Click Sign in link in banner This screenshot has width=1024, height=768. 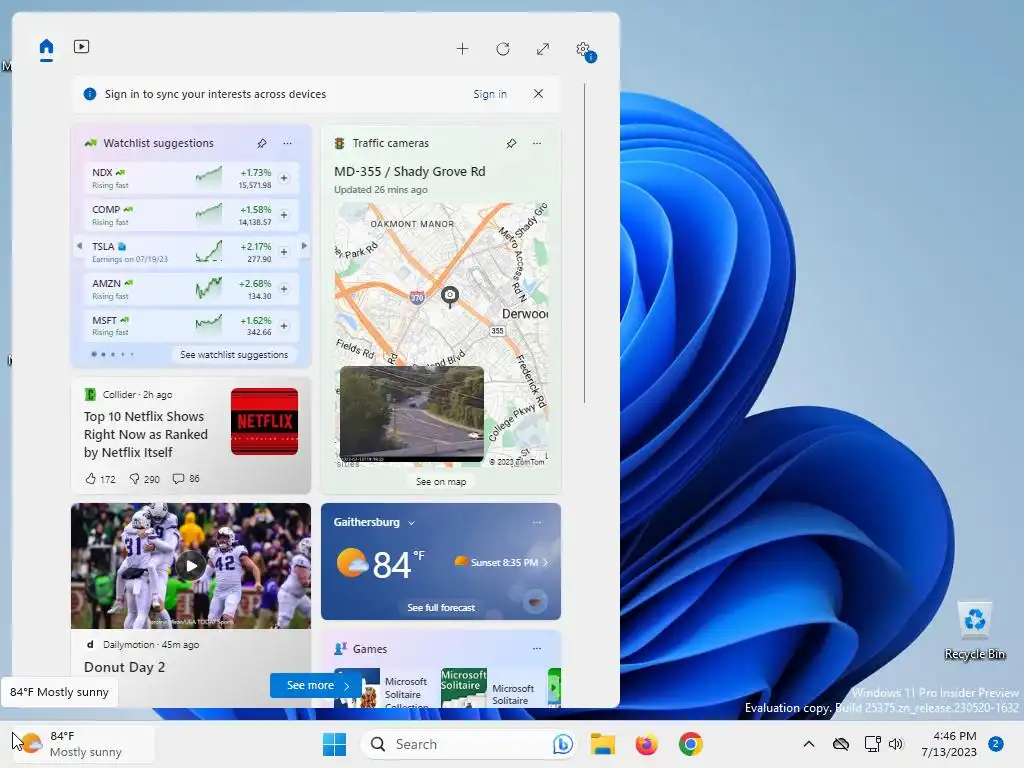coord(490,94)
